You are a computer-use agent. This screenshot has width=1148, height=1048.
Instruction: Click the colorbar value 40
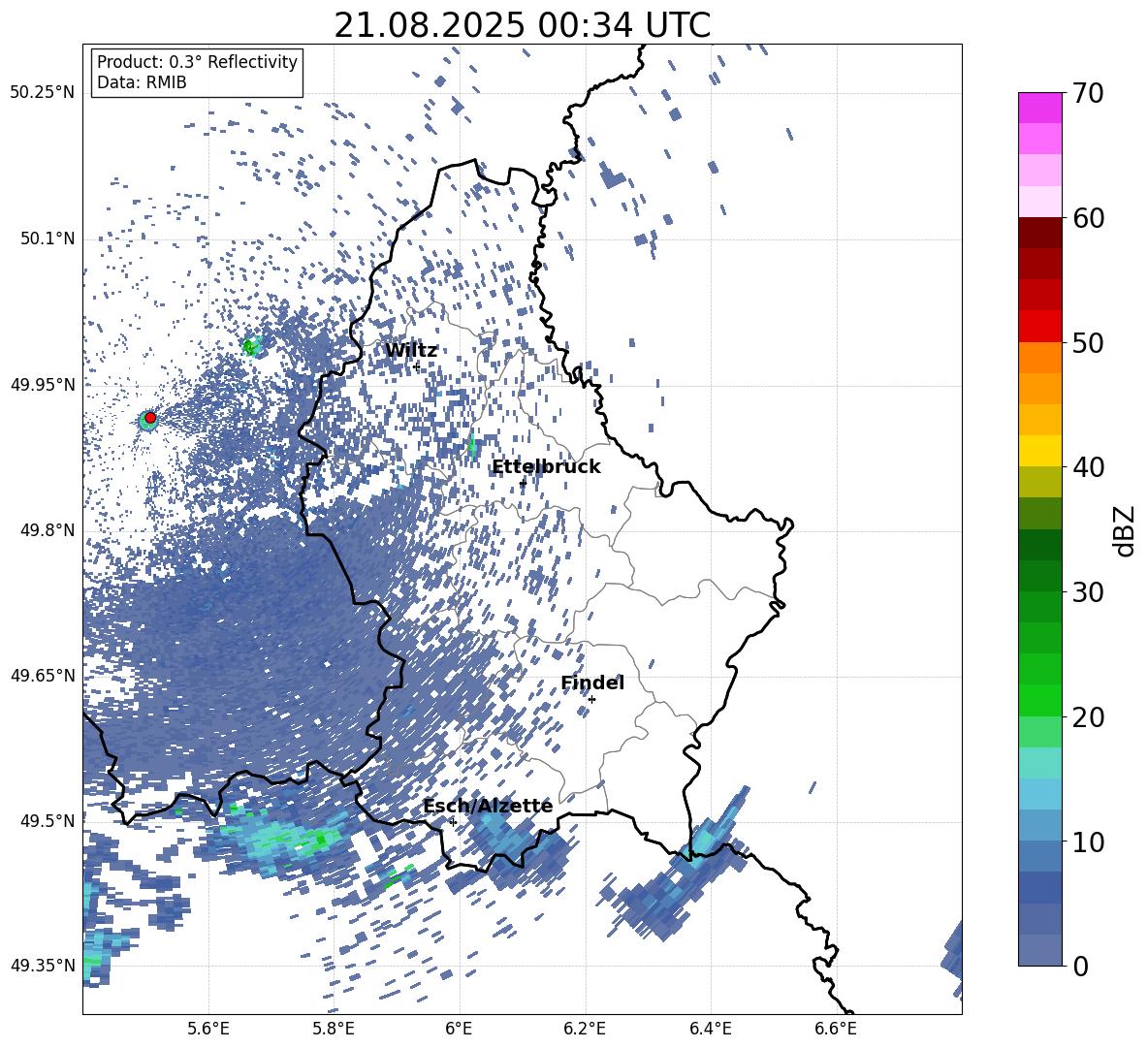pos(1087,467)
